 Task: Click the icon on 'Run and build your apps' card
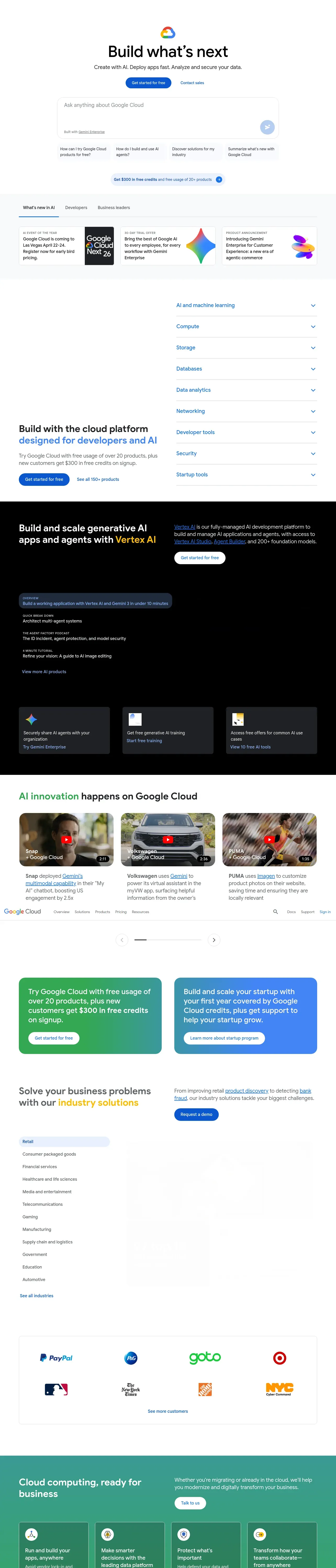(31, 1535)
